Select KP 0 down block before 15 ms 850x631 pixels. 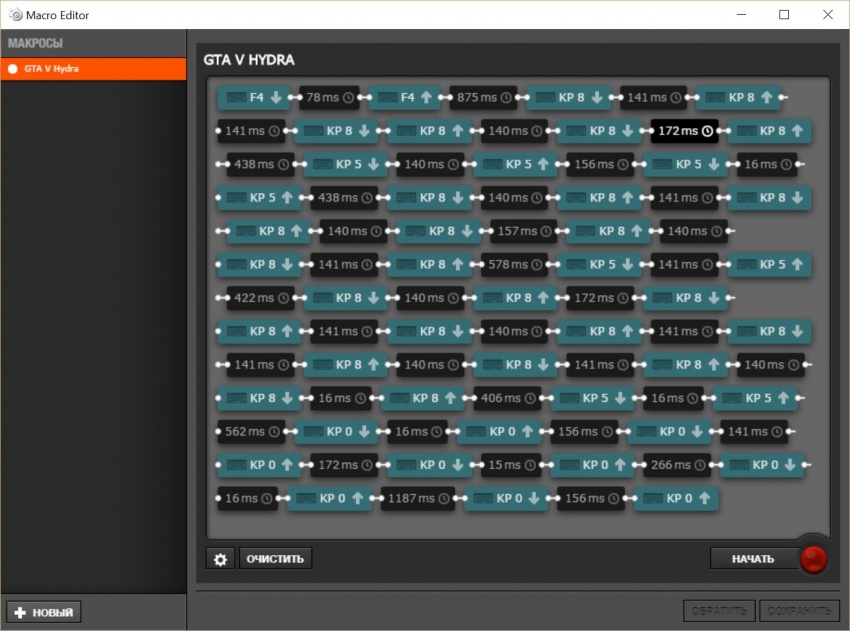tap(429, 465)
